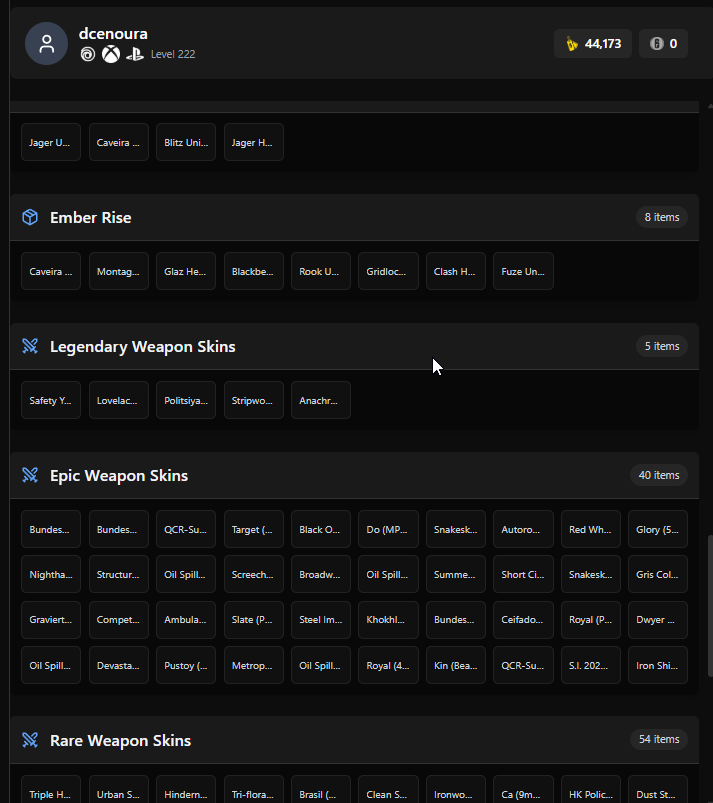
Task: Click the crossed-swords icon for Epic Weapon Skins
Action: point(30,475)
